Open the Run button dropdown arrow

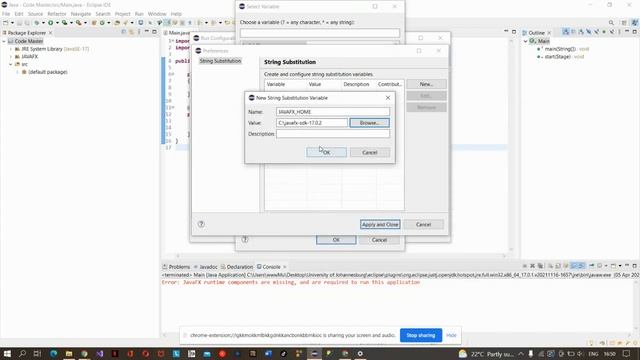click(x=57, y=23)
